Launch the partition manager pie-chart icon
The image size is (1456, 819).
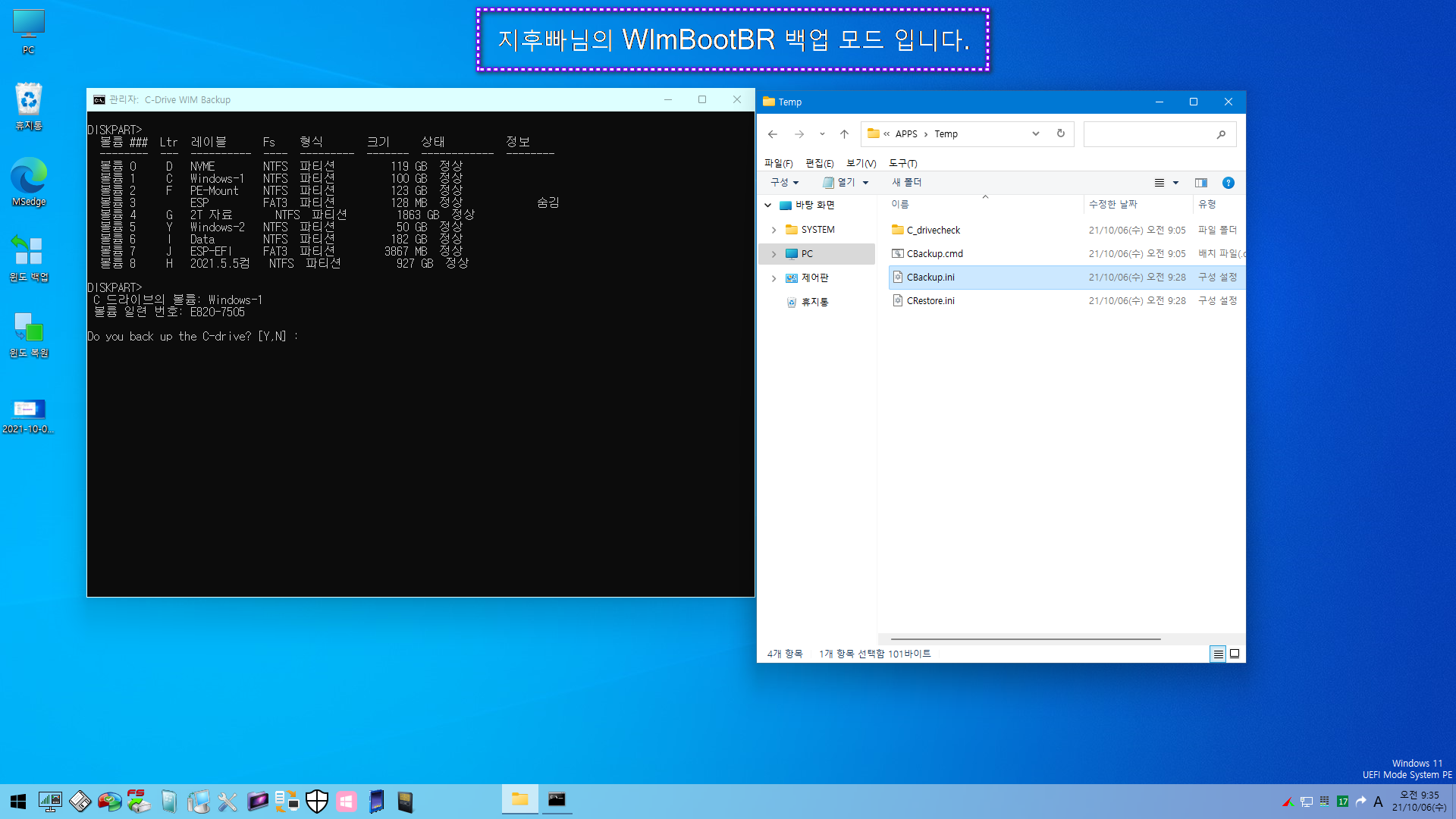[x=109, y=802]
